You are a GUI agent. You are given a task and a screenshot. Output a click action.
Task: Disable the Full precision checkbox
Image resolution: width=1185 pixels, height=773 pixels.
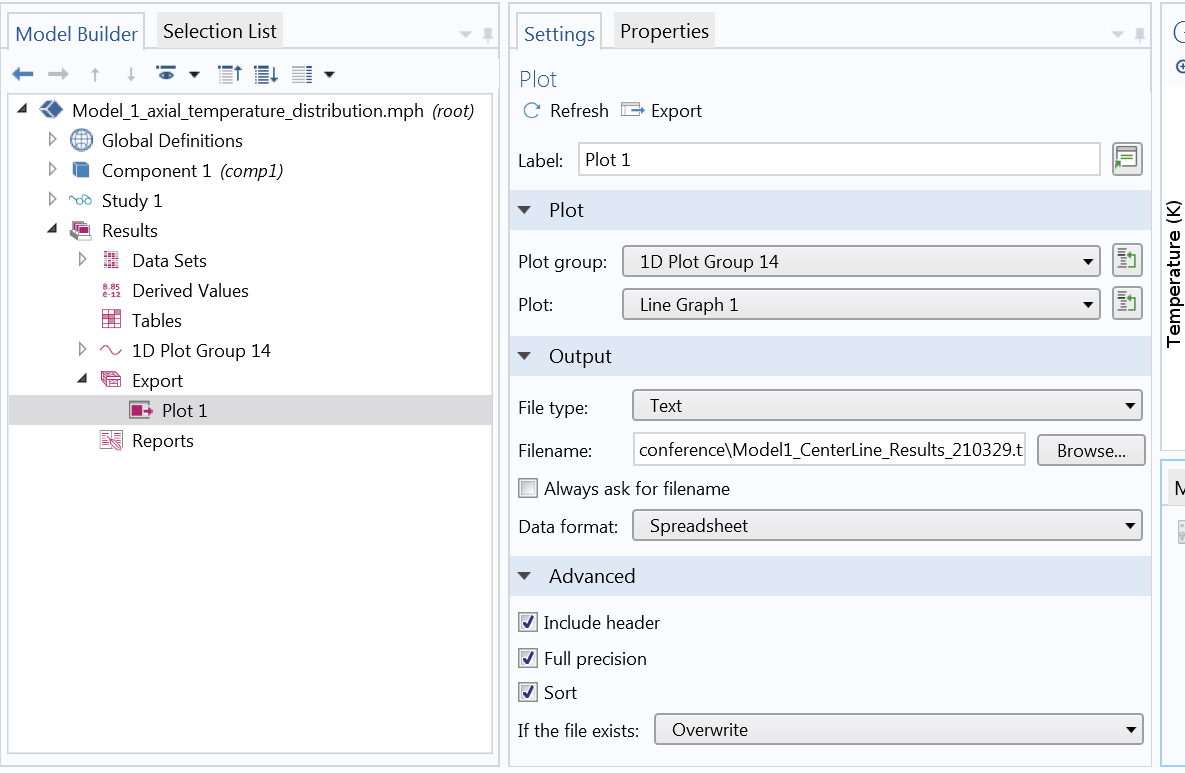(x=528, y=659)
